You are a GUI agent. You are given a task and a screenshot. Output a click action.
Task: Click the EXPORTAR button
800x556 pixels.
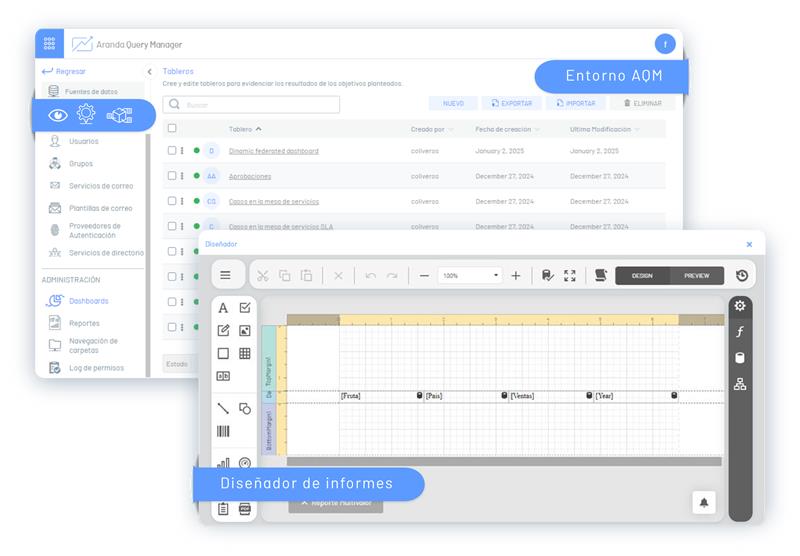pyautogui.click(x=512, y=104)
